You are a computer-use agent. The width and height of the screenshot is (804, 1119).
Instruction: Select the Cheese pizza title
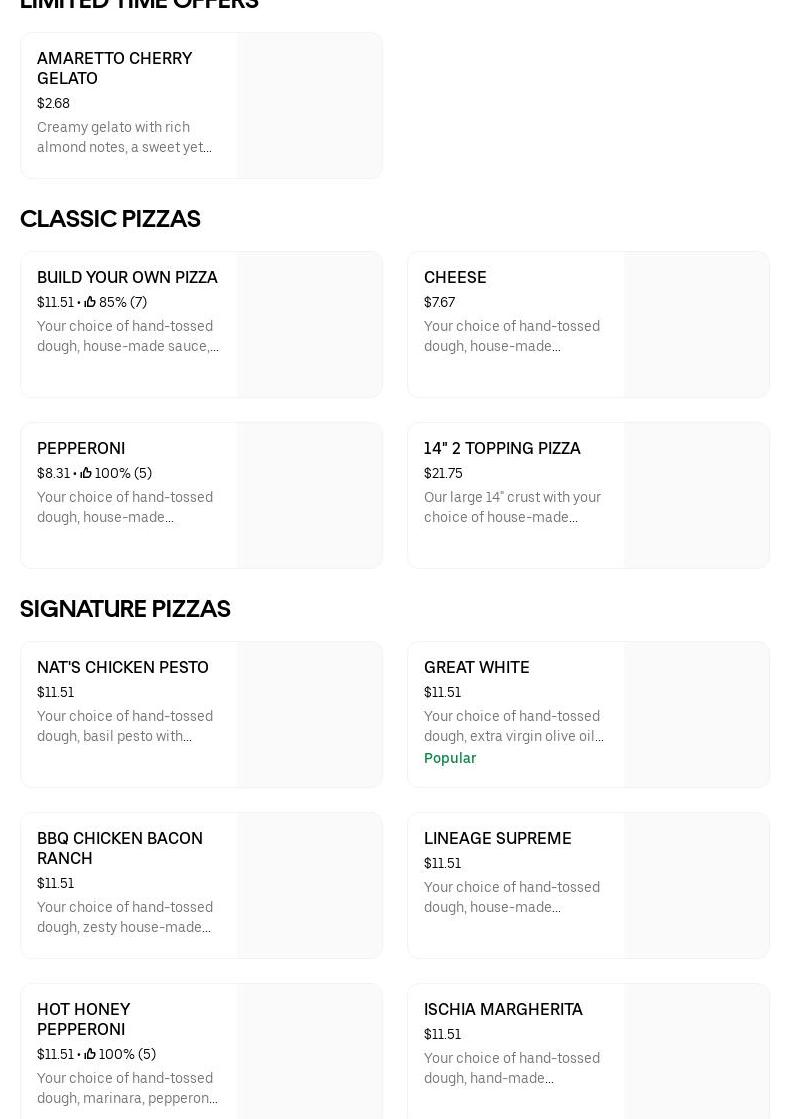[455, 278]
